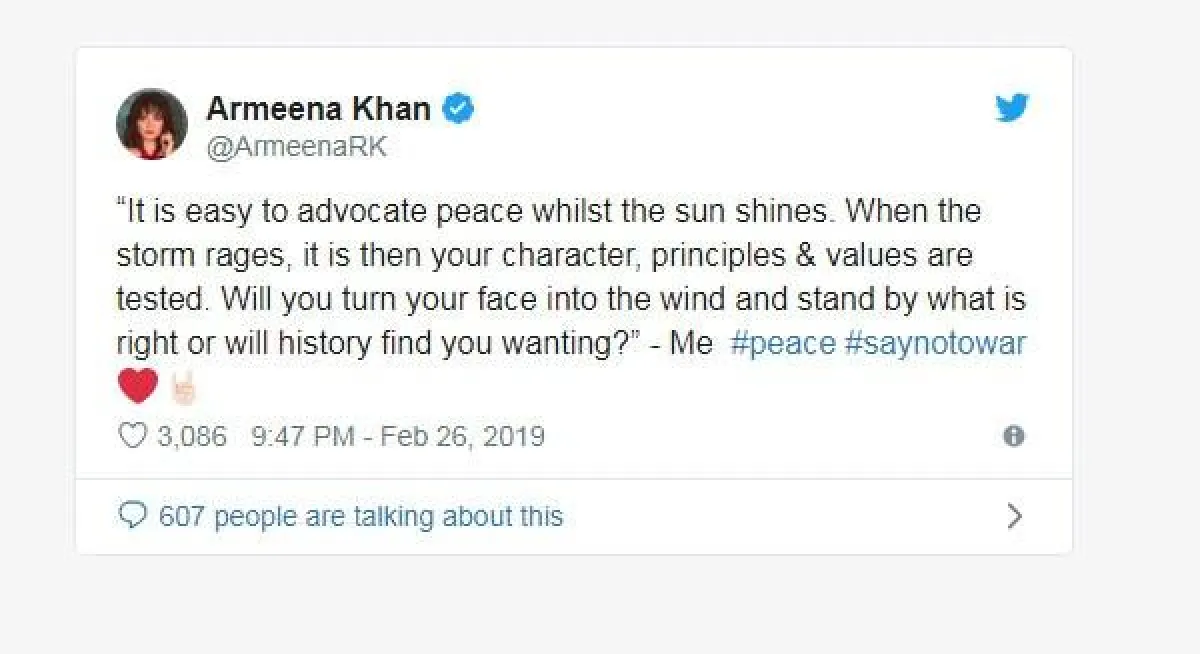Click the Armeena Khan display name
The image size is (1200, 654).
pyautogui.click(x=318, y=108)
